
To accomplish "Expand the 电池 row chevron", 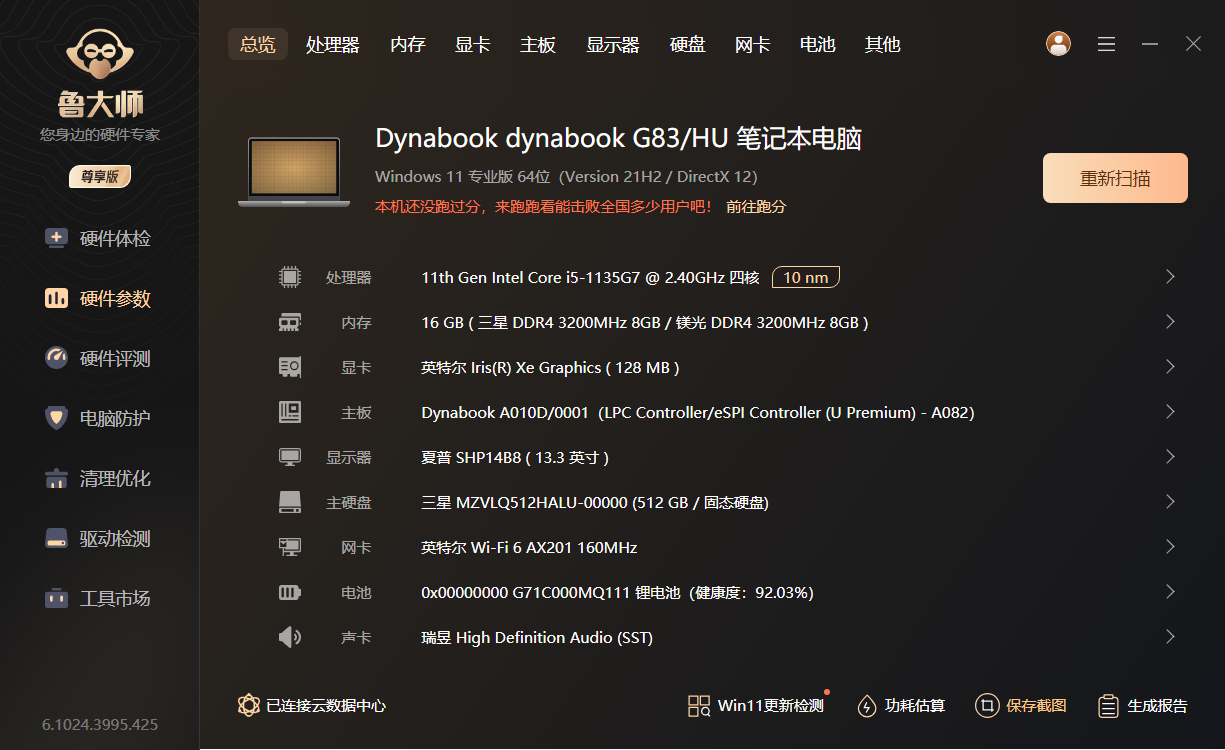I will 1170,591.
